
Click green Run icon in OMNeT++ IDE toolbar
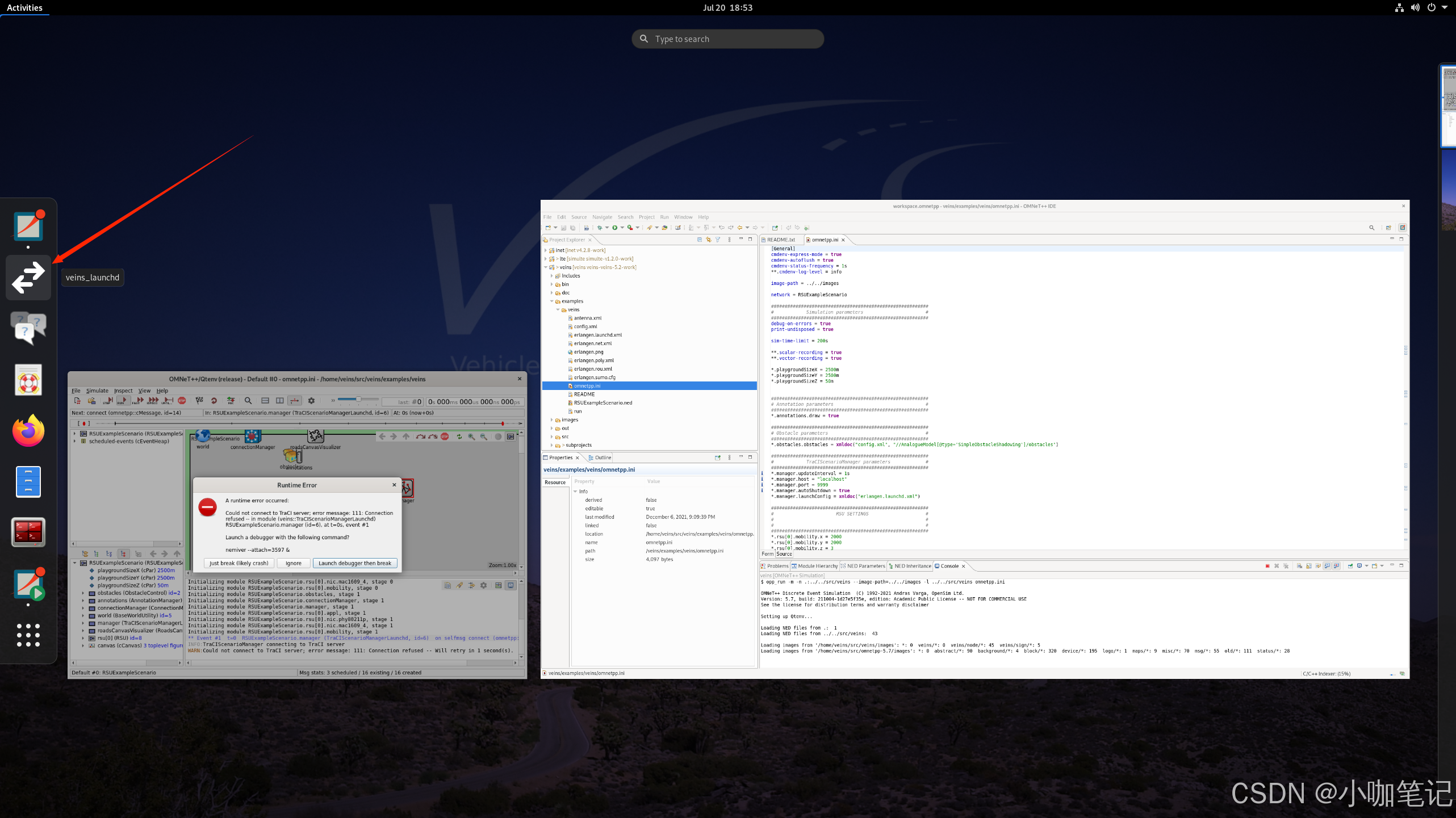[x=615, y=228]
